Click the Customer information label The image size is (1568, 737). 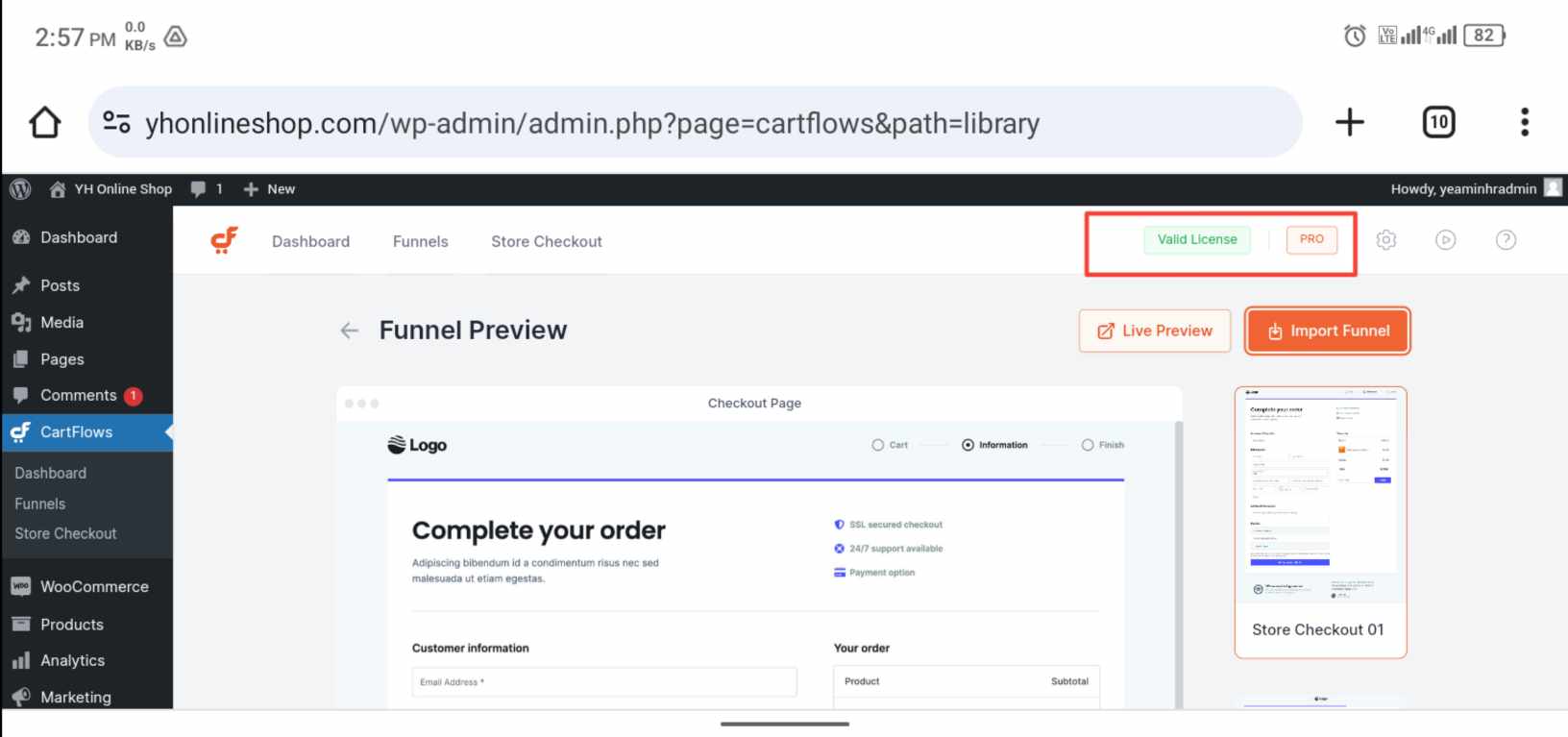[x=470, y=649]
